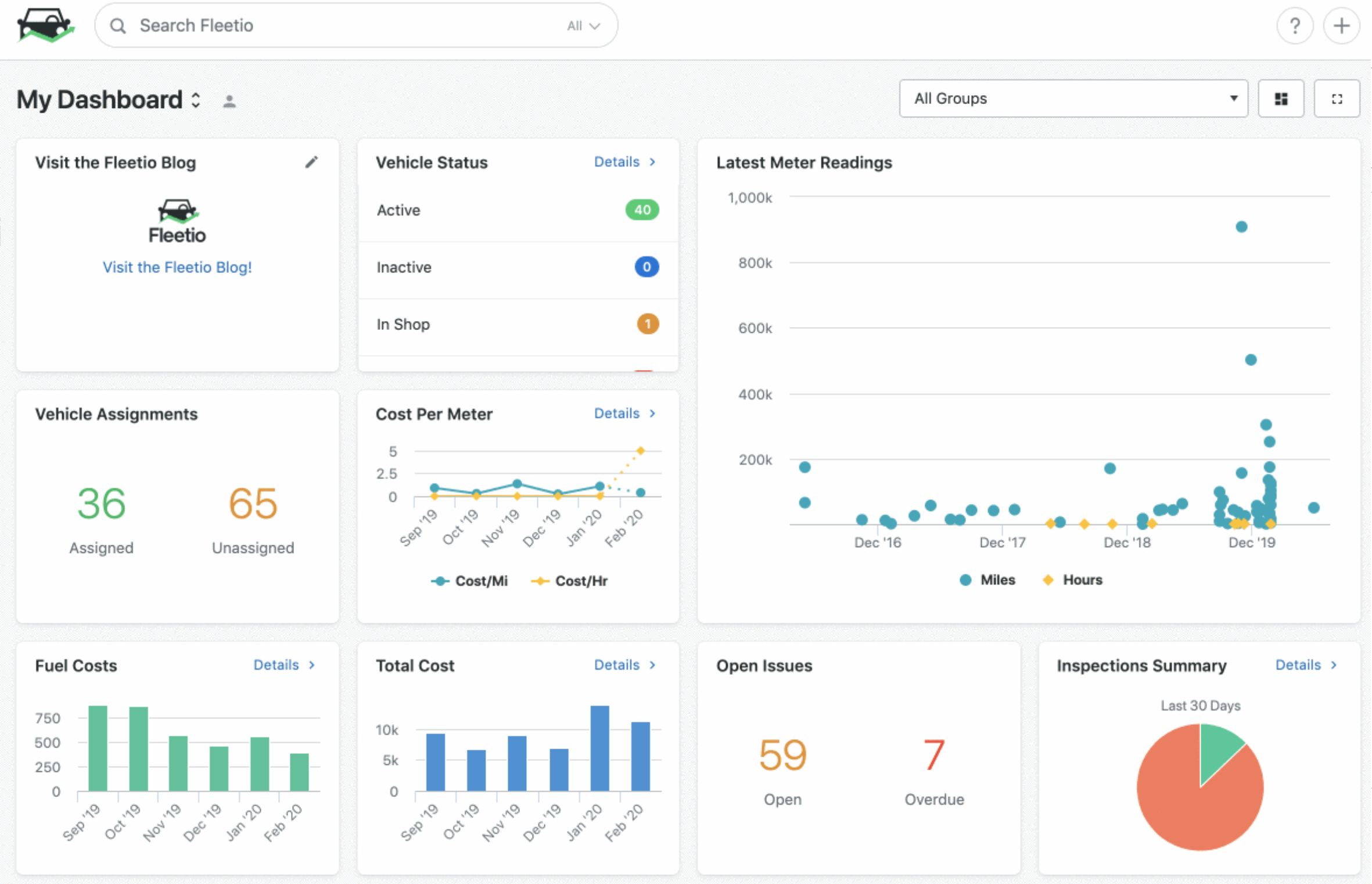Toggle the Cost/Mi legend series
This screenshot has height=884, width=1372.
pyautogui.click(x=469, y=581)
